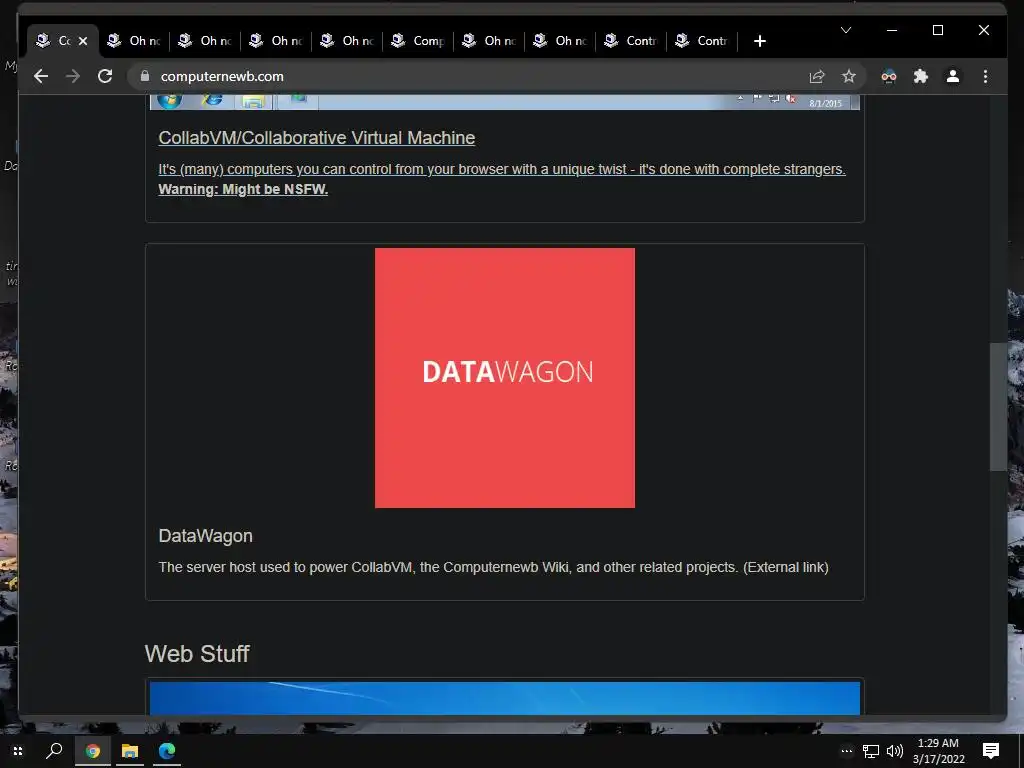Open File Explorer from the taskbar
The width and height of the screenshot is (1024, 768).
(x=130, y=751)
